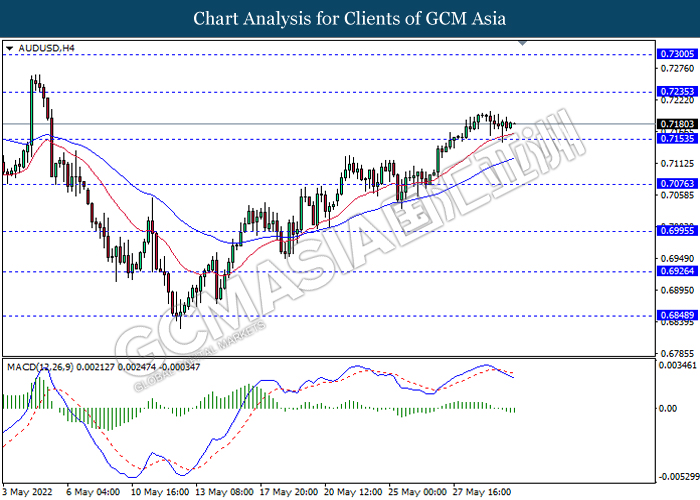Click the 0.71125 axis price value
This screenshot has height=500, width=700.
[677, 163]
